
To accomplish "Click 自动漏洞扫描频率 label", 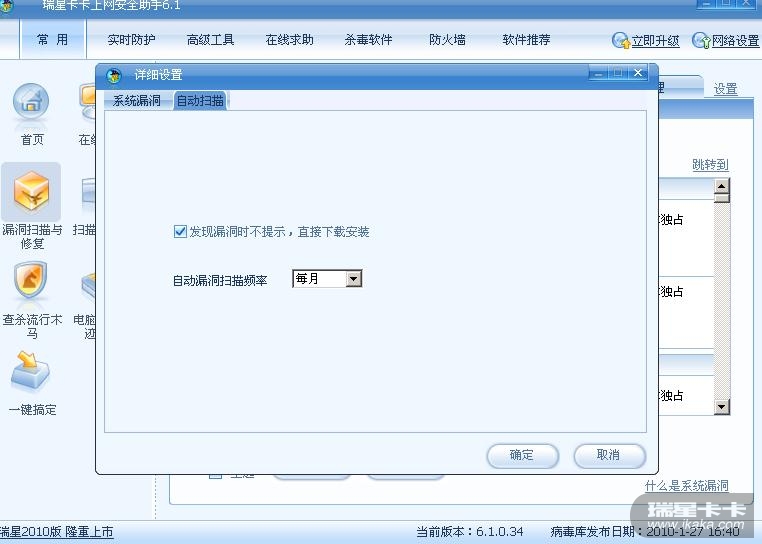I will pyautogui.click(x=220, y=281).
